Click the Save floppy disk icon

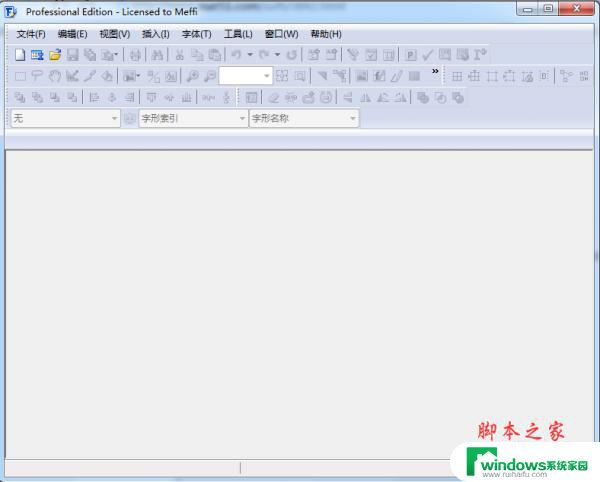coord(72,55)
